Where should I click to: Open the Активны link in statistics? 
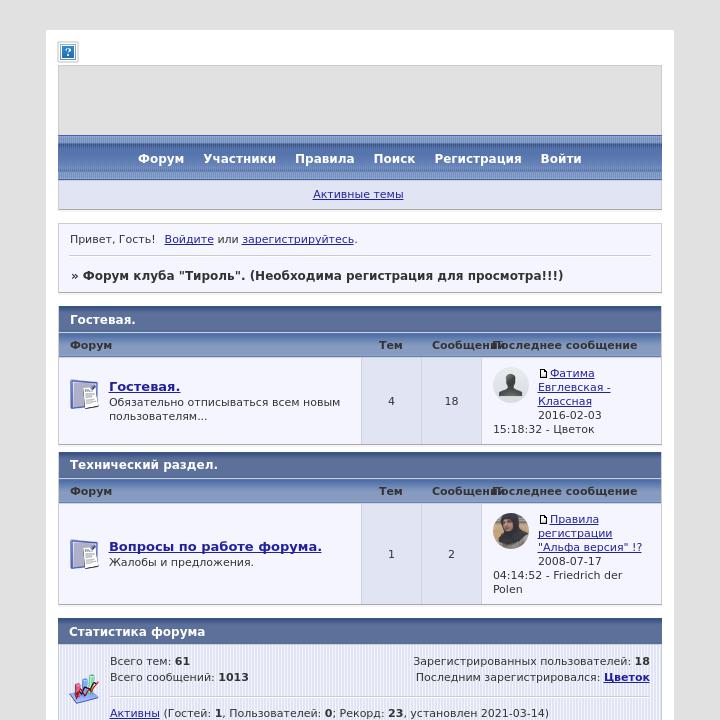pos(135,713)
